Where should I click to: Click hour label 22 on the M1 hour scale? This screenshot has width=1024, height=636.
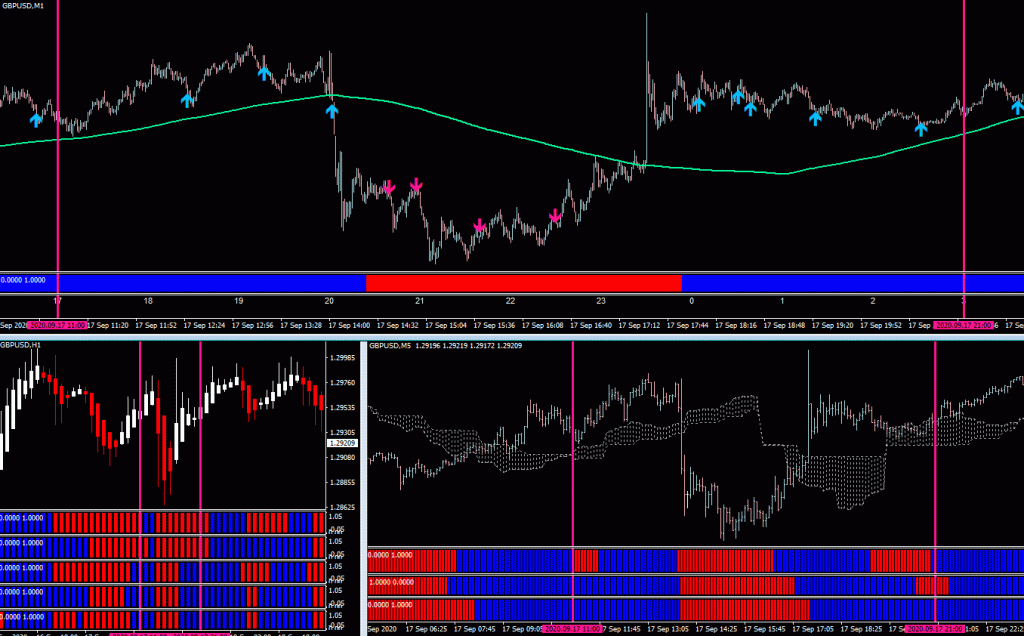510,301
